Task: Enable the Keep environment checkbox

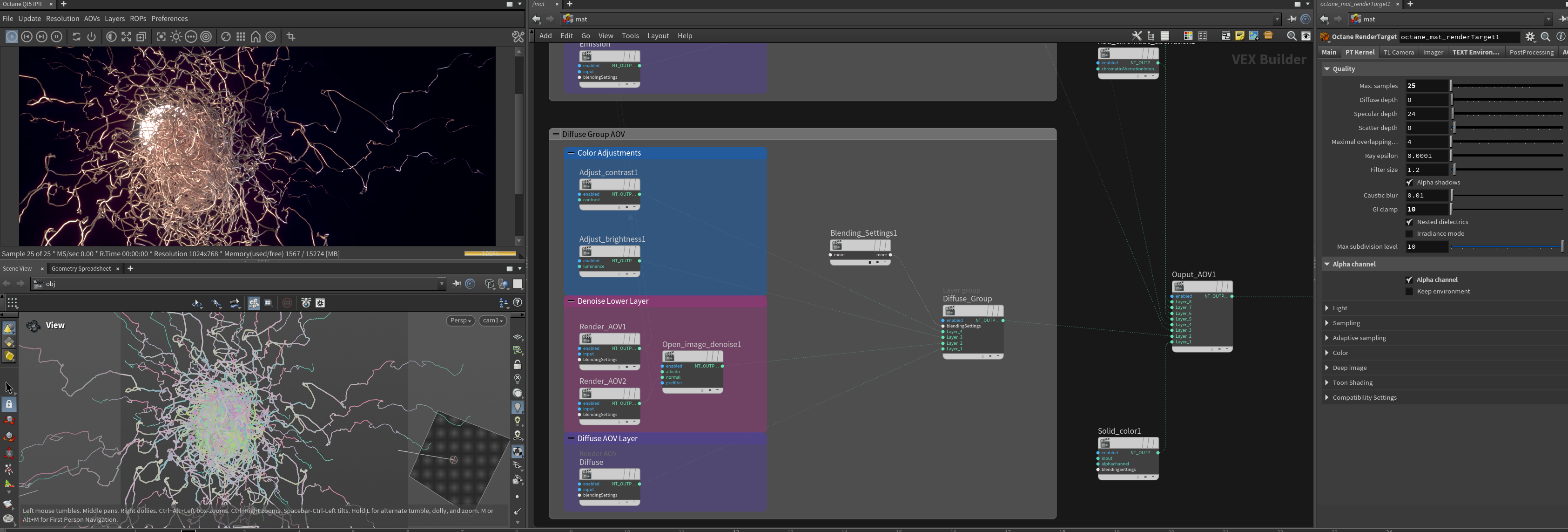Action: tap(1409, 291)
